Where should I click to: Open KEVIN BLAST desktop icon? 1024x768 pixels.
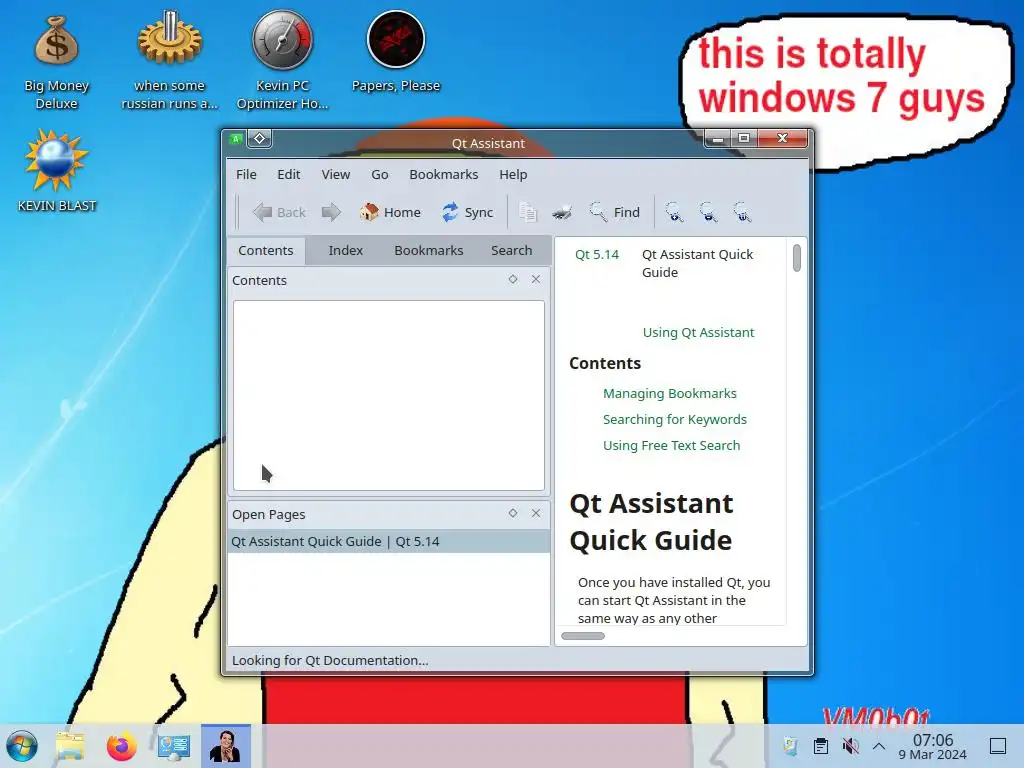[57, 171]
